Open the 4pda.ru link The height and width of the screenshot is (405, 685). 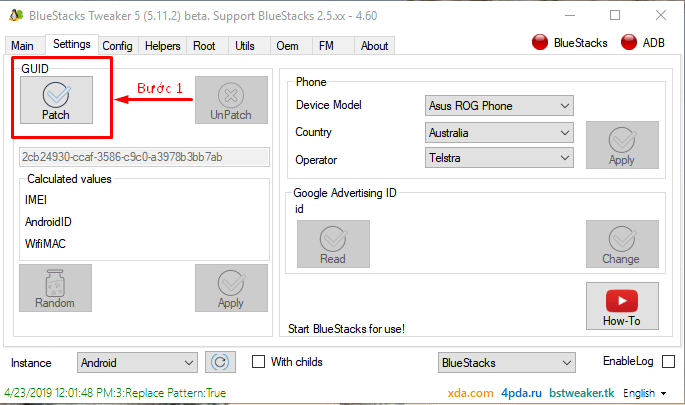[521, 393]
